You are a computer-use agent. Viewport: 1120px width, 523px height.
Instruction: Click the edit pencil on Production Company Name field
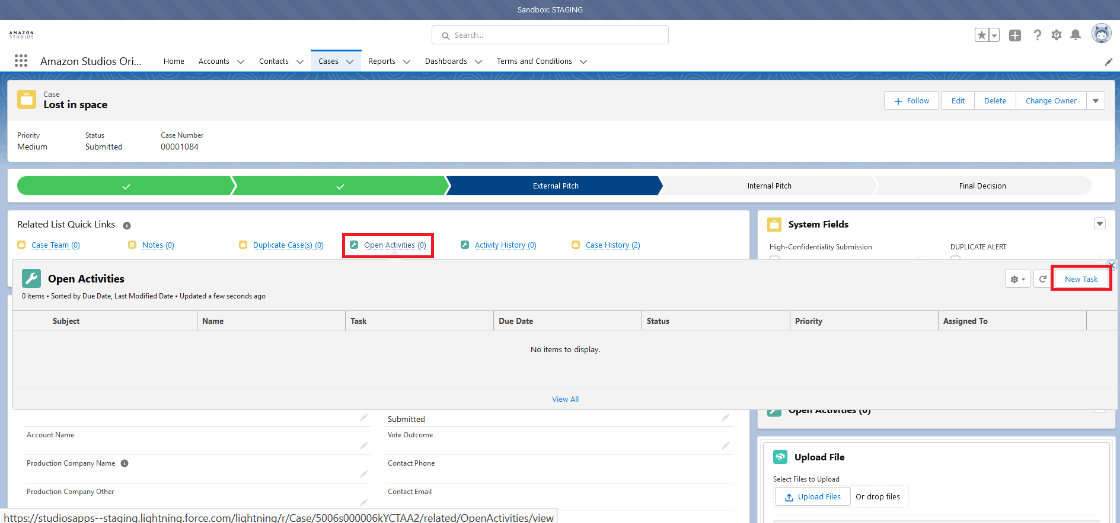coord(364,474)
